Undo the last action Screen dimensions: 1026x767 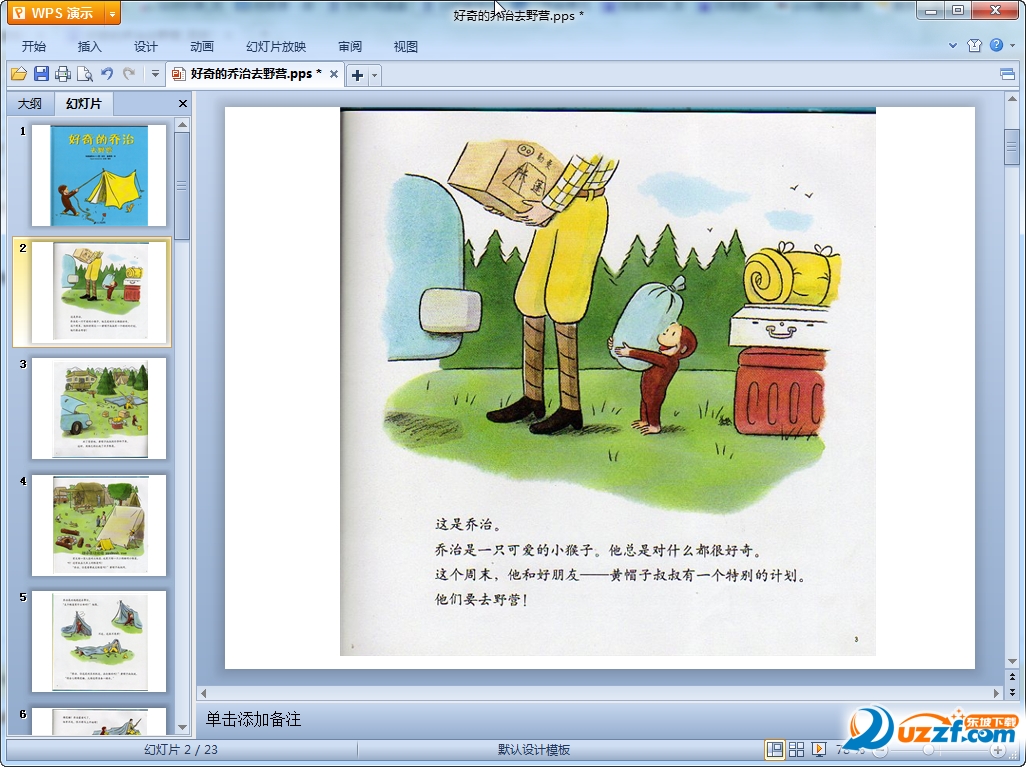[x=107, y=74]
